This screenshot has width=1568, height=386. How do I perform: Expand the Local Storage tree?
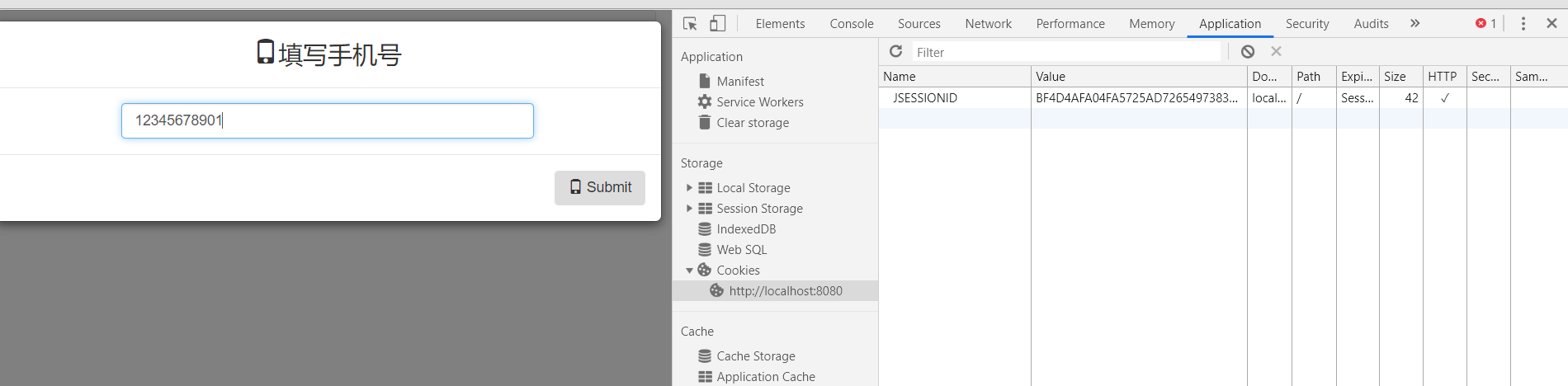[x=690, y=188]
